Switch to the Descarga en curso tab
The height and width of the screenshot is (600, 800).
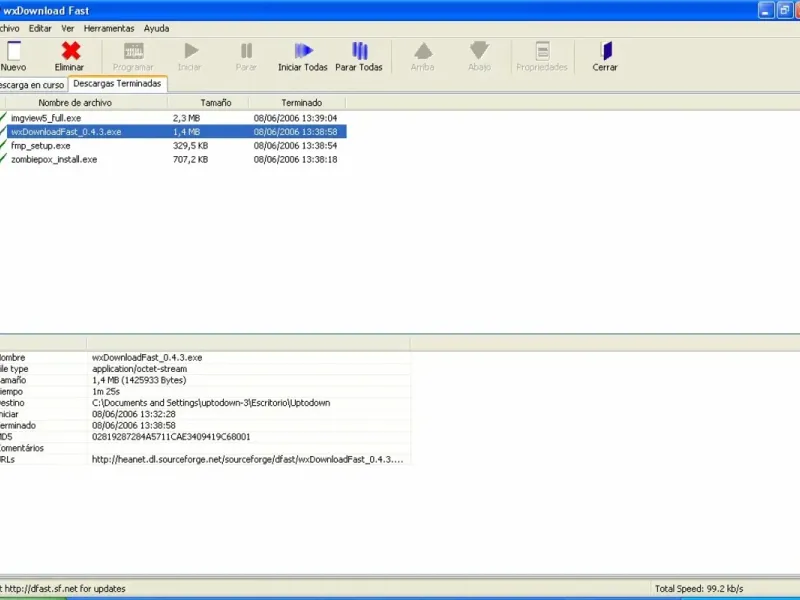pyautogui.click(x=32, y=85)
